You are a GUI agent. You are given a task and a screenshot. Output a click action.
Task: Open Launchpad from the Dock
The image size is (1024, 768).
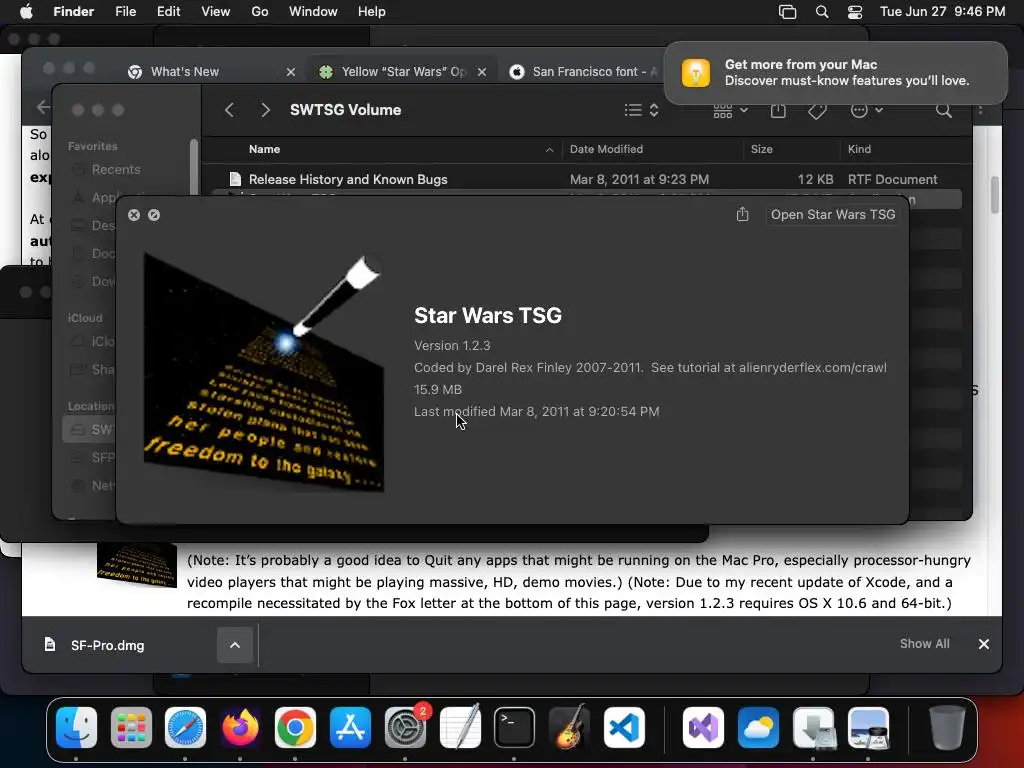tap(131, 728)
